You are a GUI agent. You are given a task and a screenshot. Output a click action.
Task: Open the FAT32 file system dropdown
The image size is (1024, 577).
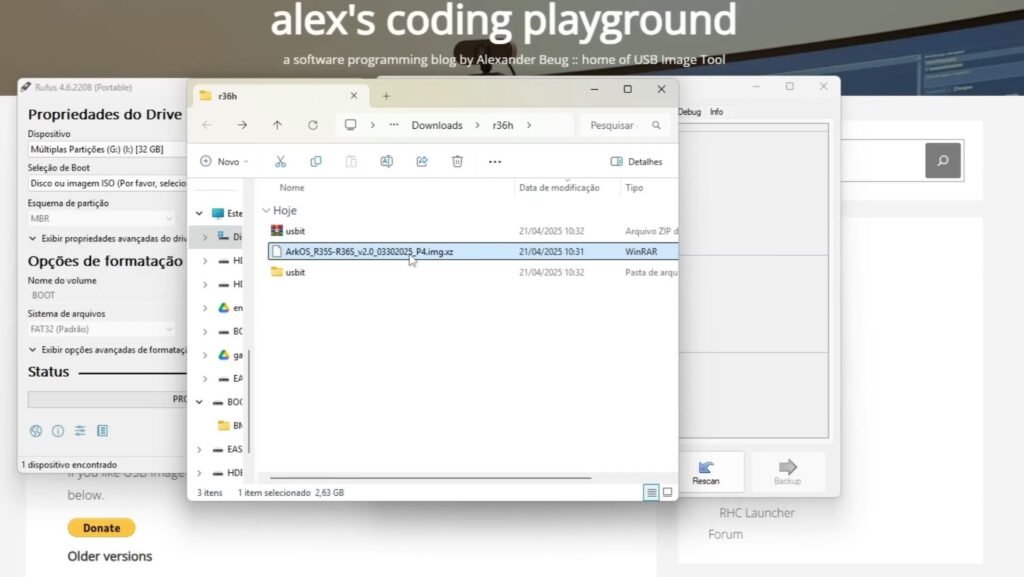pos(101,329)
